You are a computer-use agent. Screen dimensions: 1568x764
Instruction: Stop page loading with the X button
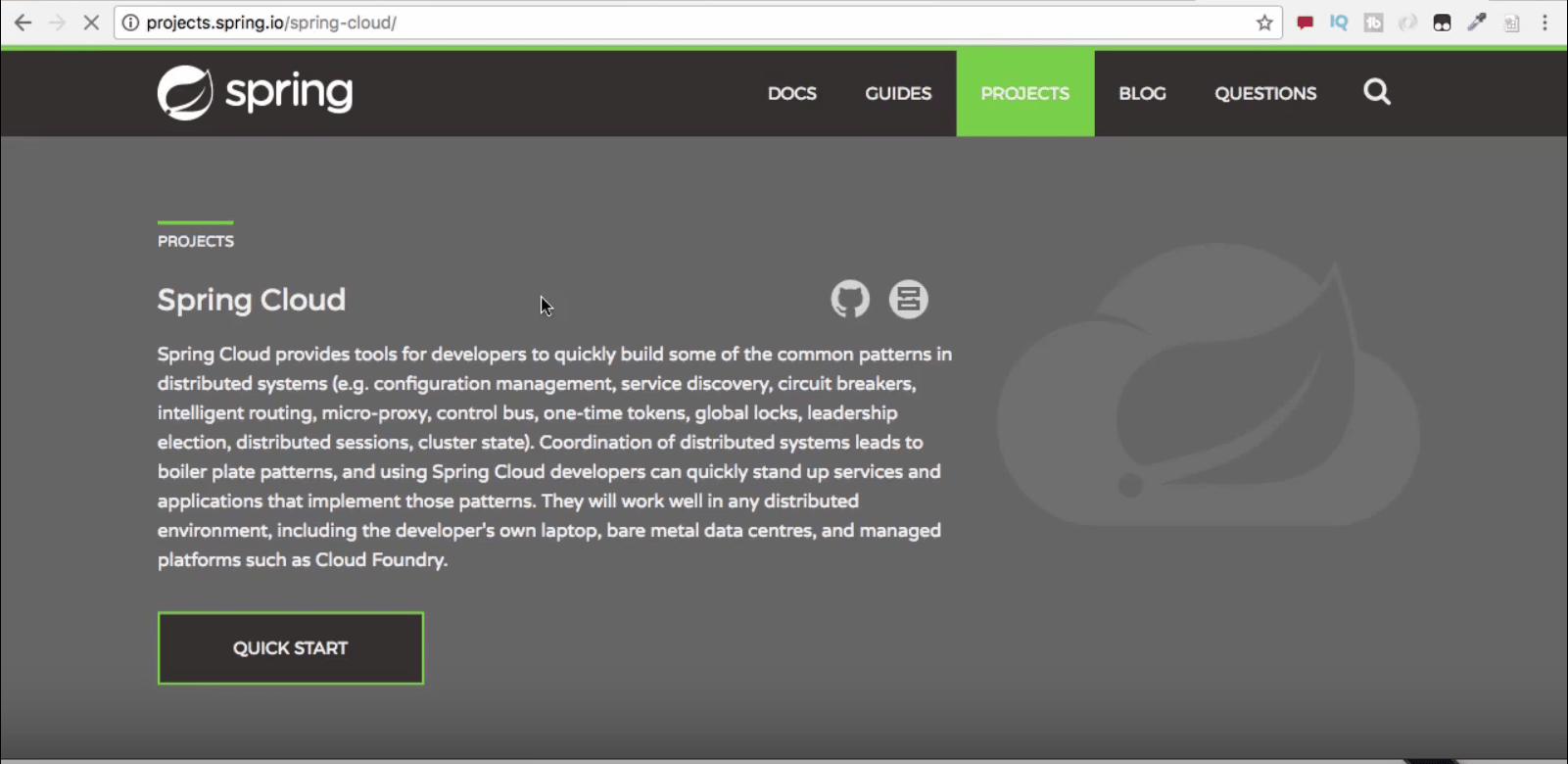pyautogui.click(x=91, y=23)
